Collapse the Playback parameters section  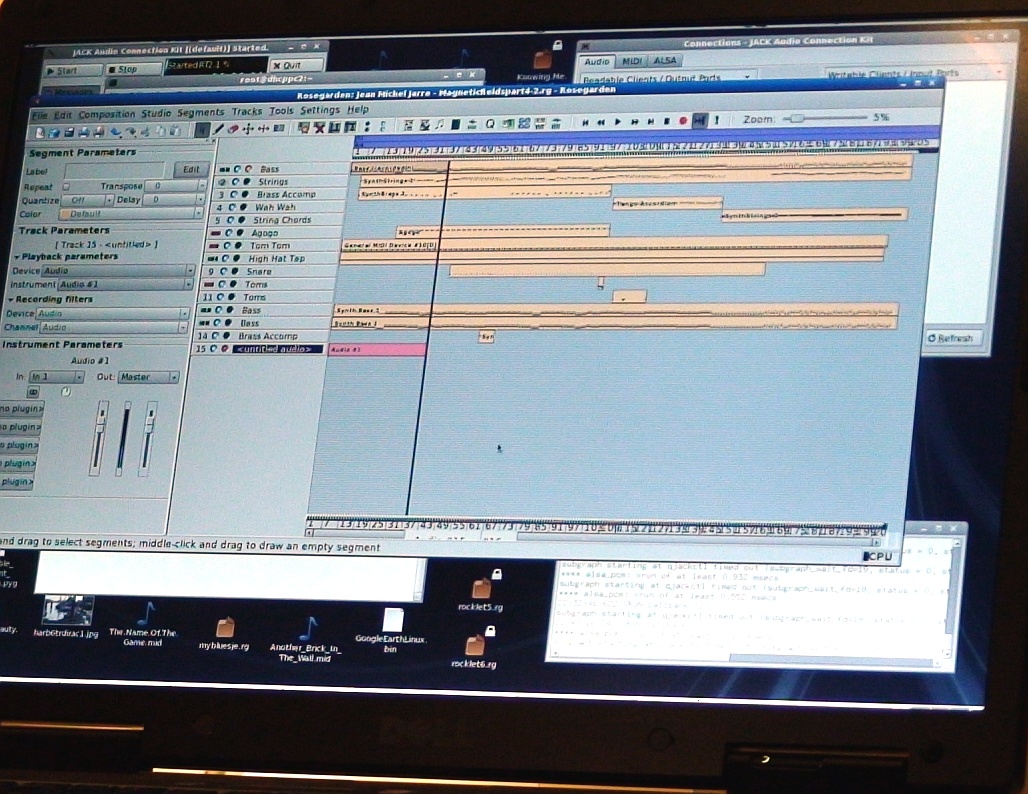17,257
